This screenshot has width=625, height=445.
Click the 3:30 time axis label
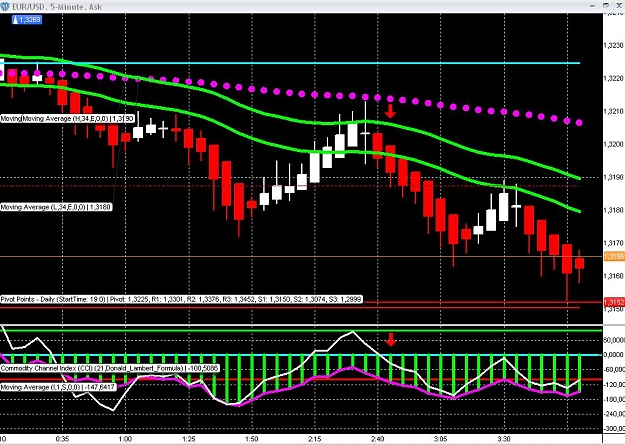tap(504, 439)
